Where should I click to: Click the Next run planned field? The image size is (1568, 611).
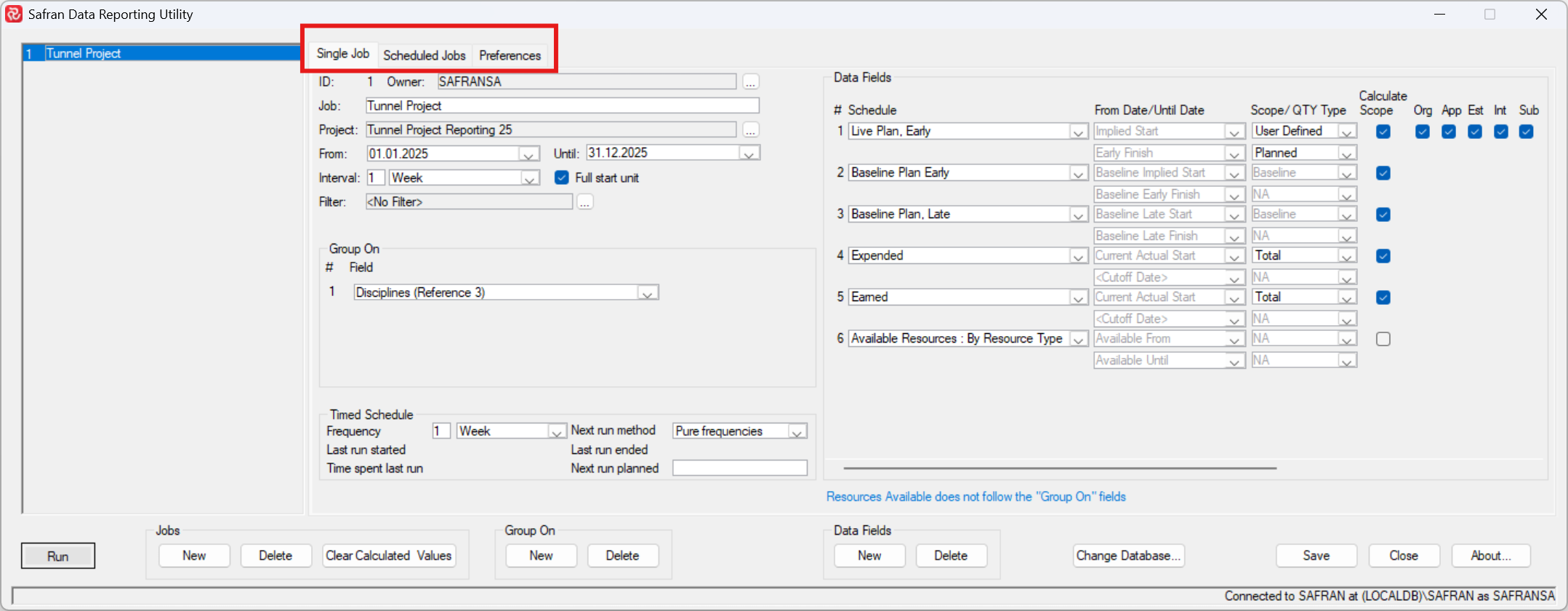tap(740, 468)
